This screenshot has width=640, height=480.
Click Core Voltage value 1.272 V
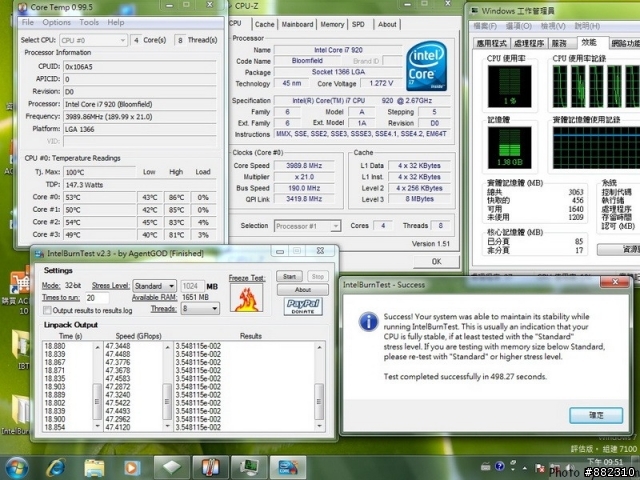(x=381, y=83)
